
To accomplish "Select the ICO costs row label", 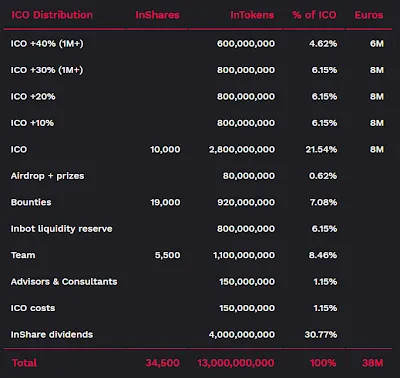I will (33, 308).
